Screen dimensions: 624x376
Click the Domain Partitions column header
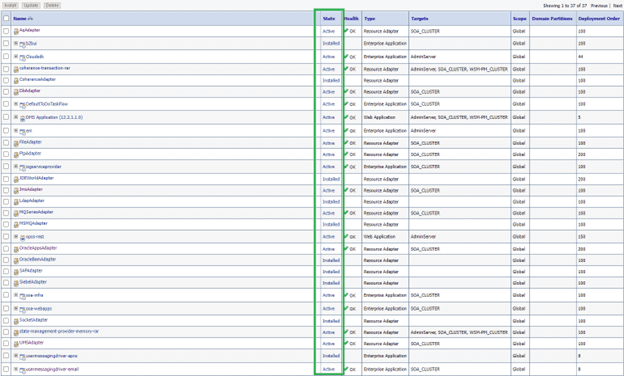point(552,19)
